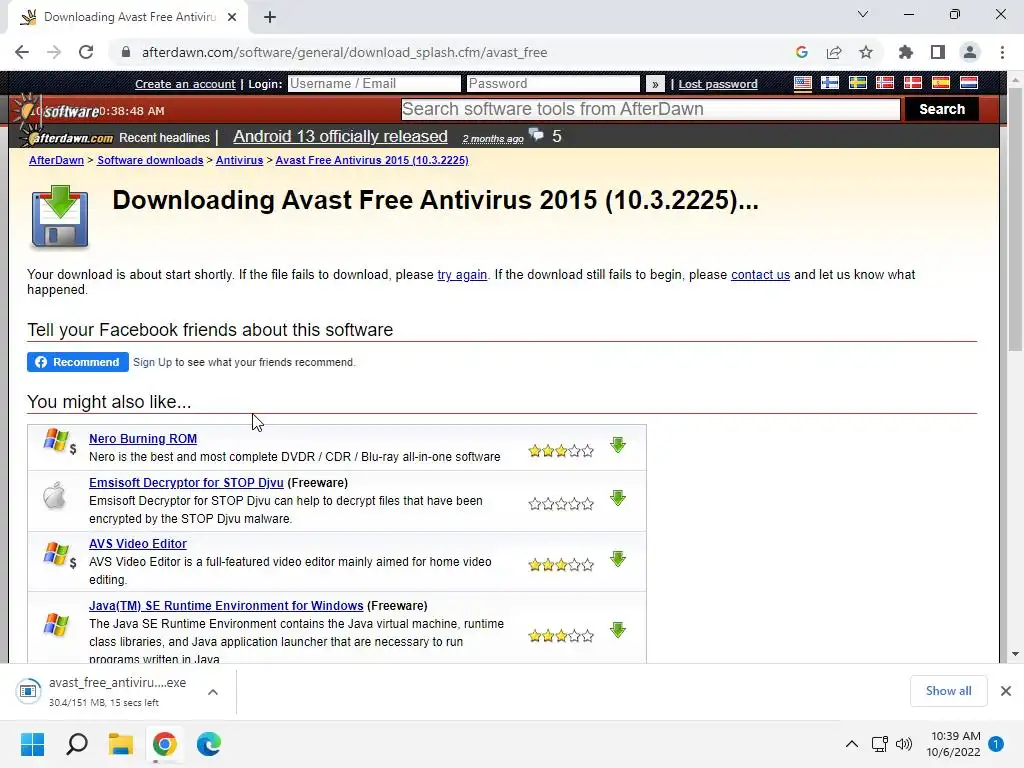Click the page vertical scrollbar thumb
Viewport: 1024px width, 768px height.
pyautogui.click(x=1015, y=219)
